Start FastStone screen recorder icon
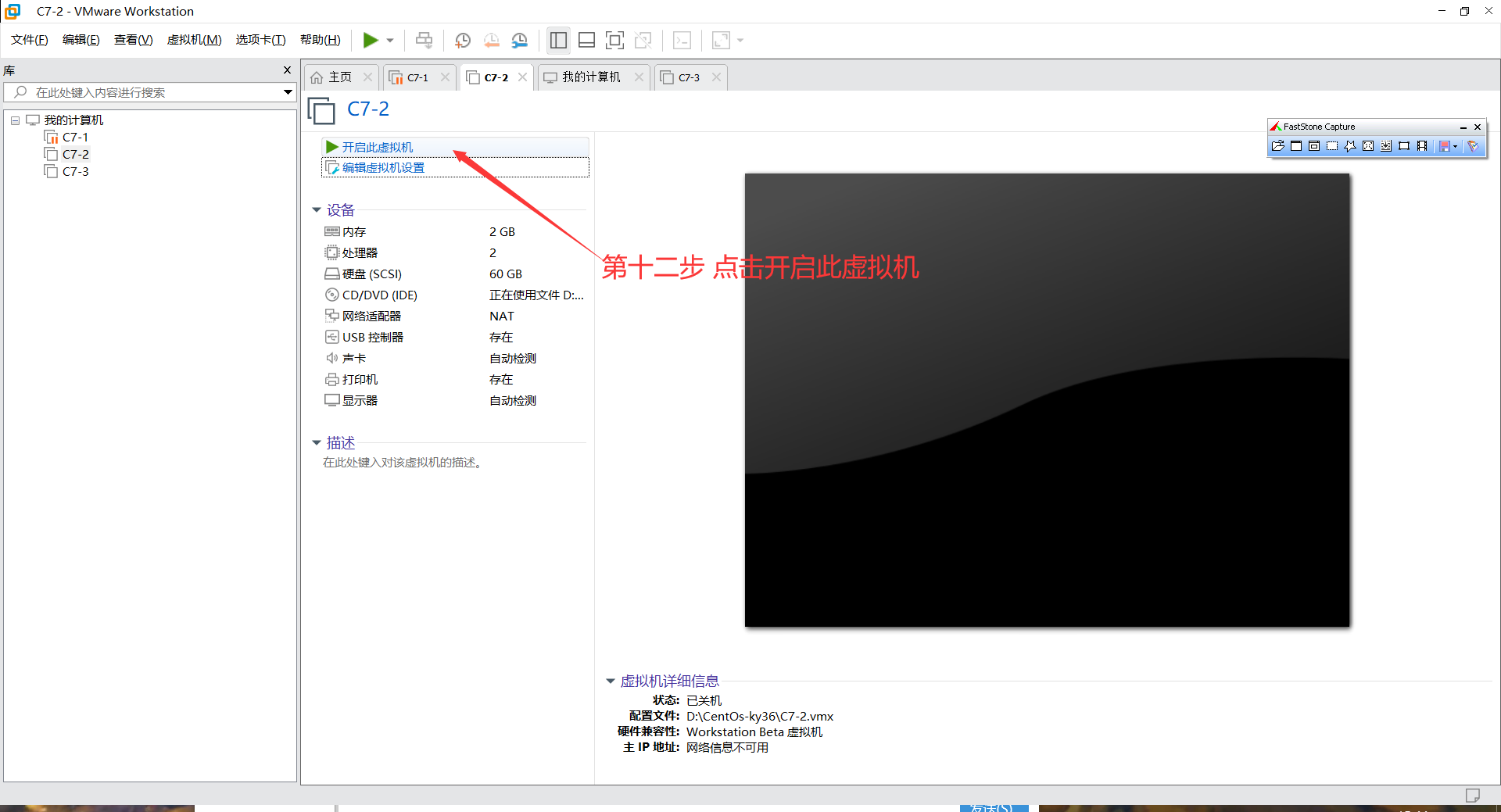Screen dimensions: 1501x812 [x=1422, y=146]
